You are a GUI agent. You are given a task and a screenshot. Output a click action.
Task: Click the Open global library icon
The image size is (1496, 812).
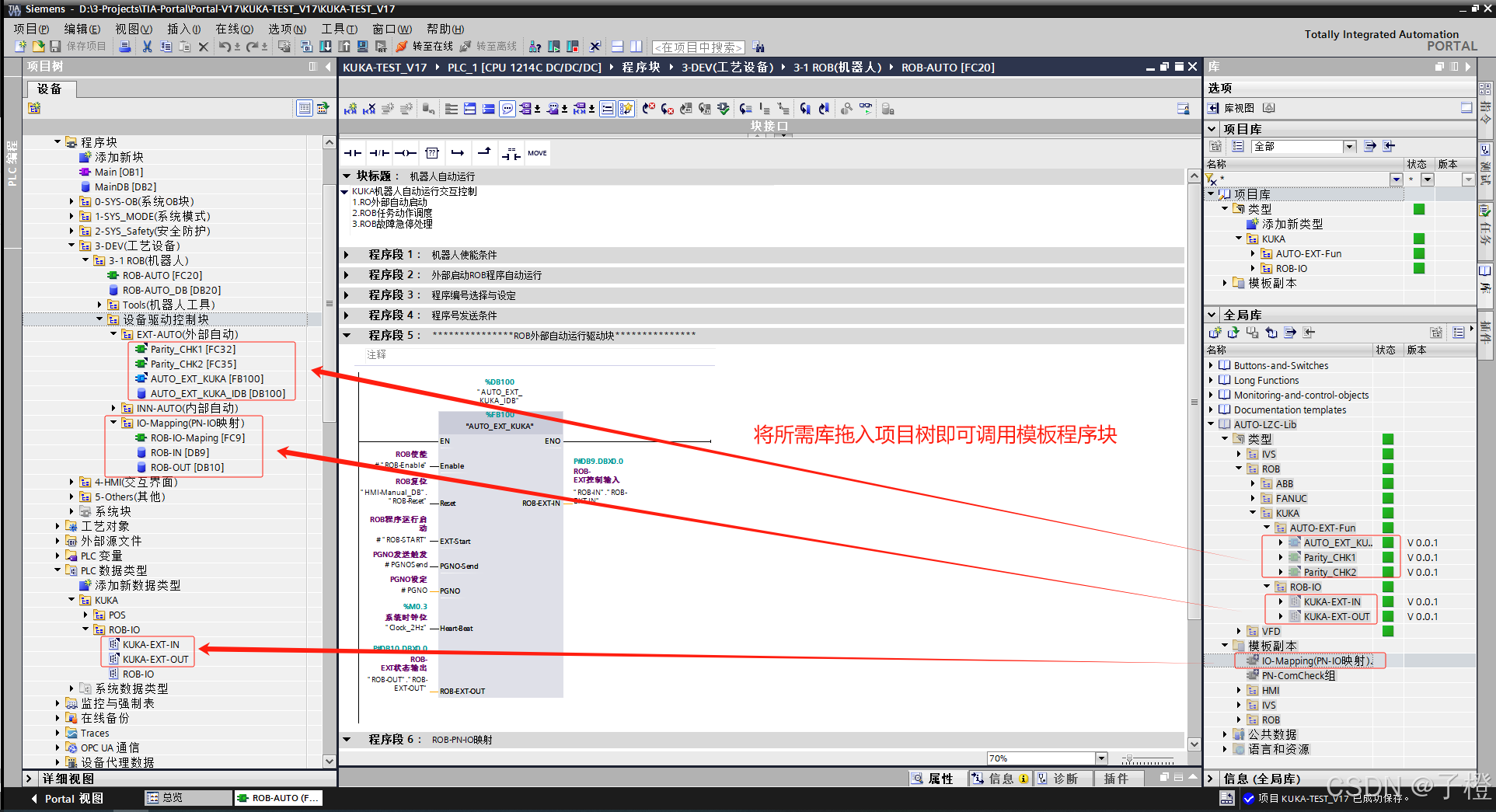(x=1234, y=333)
